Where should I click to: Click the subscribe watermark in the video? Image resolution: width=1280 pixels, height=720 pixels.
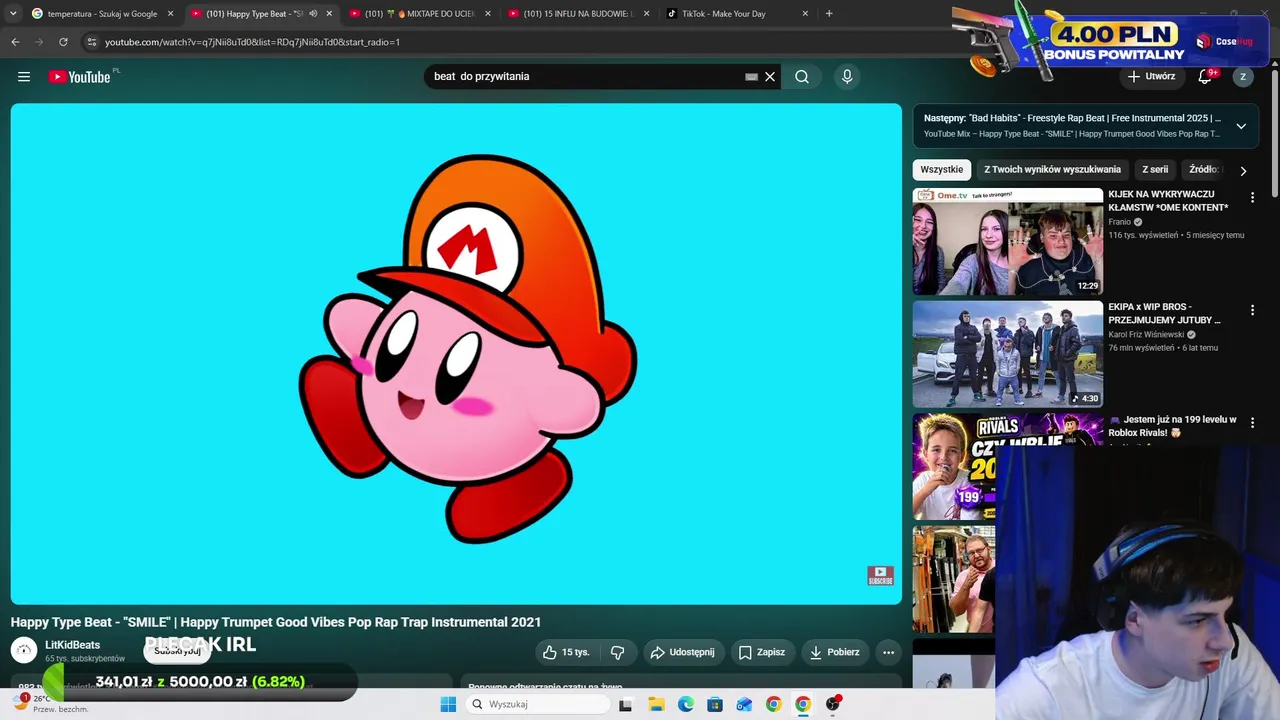[880, 576]
